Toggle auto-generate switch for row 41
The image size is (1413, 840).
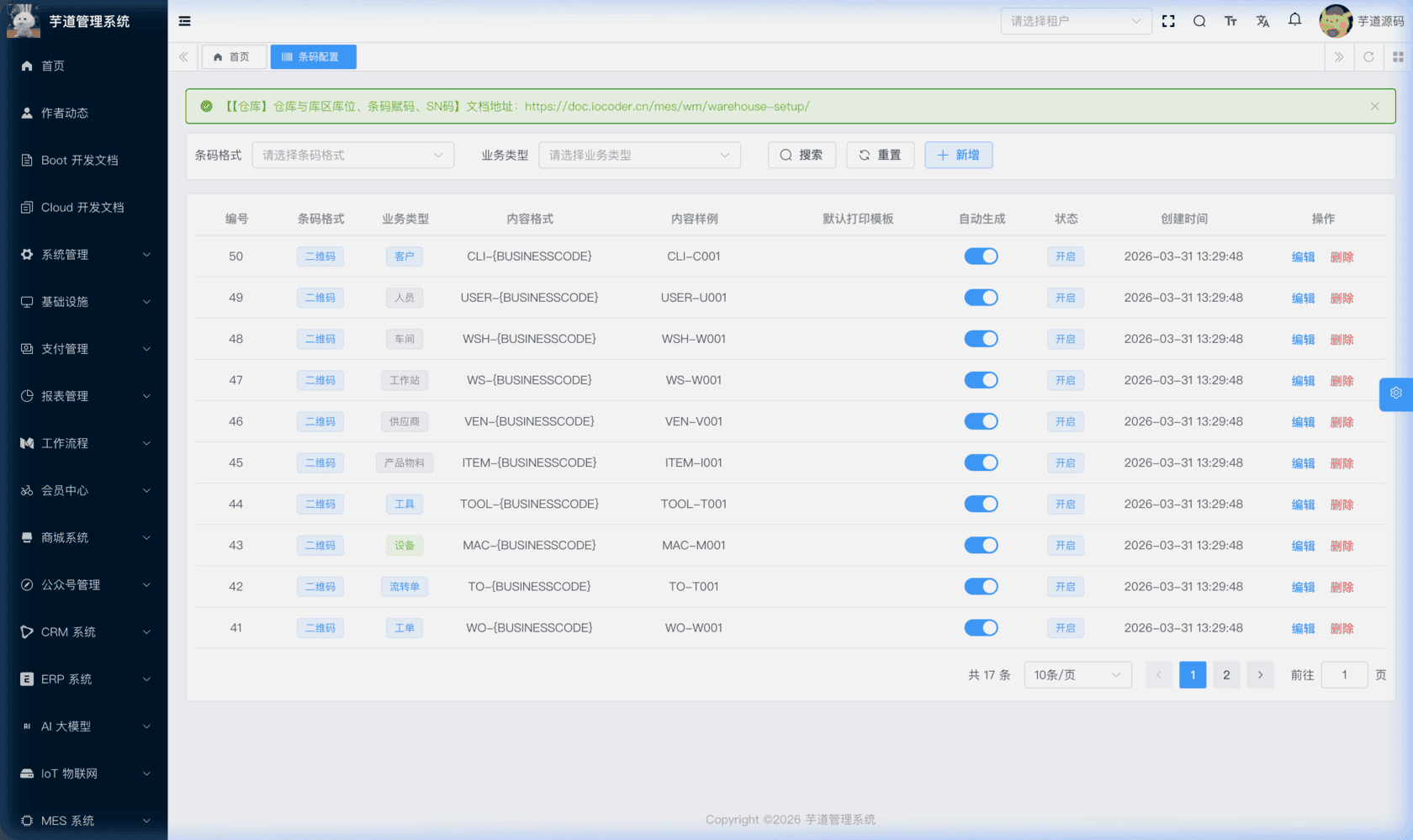point(981,627)
